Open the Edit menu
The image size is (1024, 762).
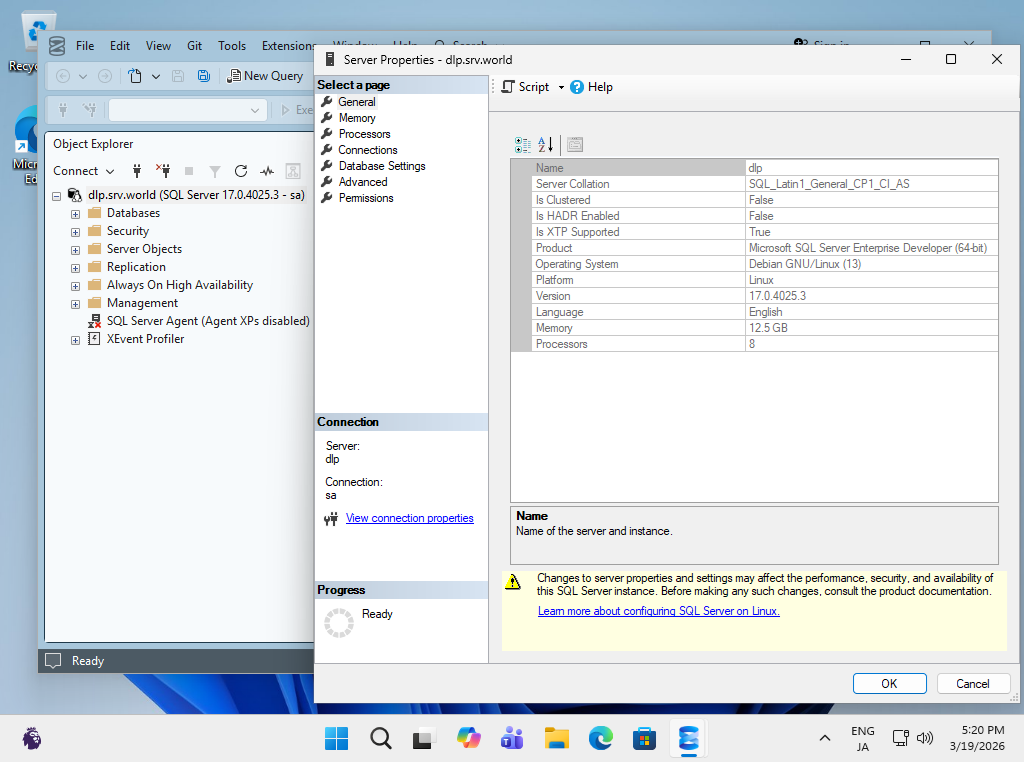point(120,46)
